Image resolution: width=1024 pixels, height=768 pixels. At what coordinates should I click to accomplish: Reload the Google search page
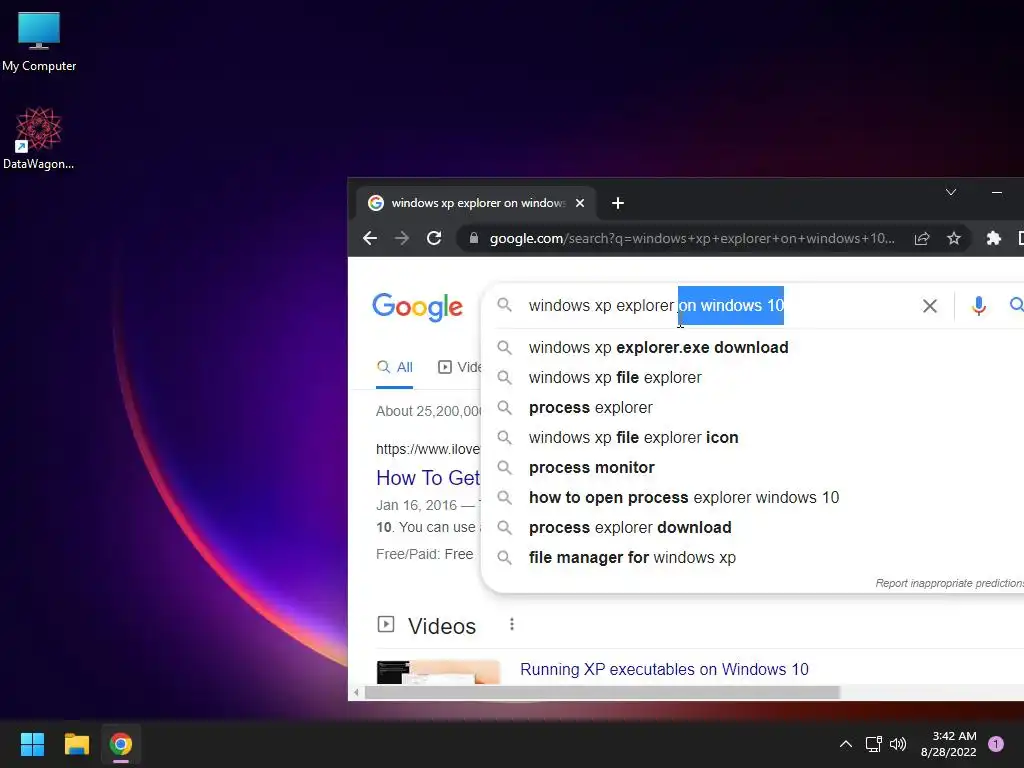coord(434,238)
